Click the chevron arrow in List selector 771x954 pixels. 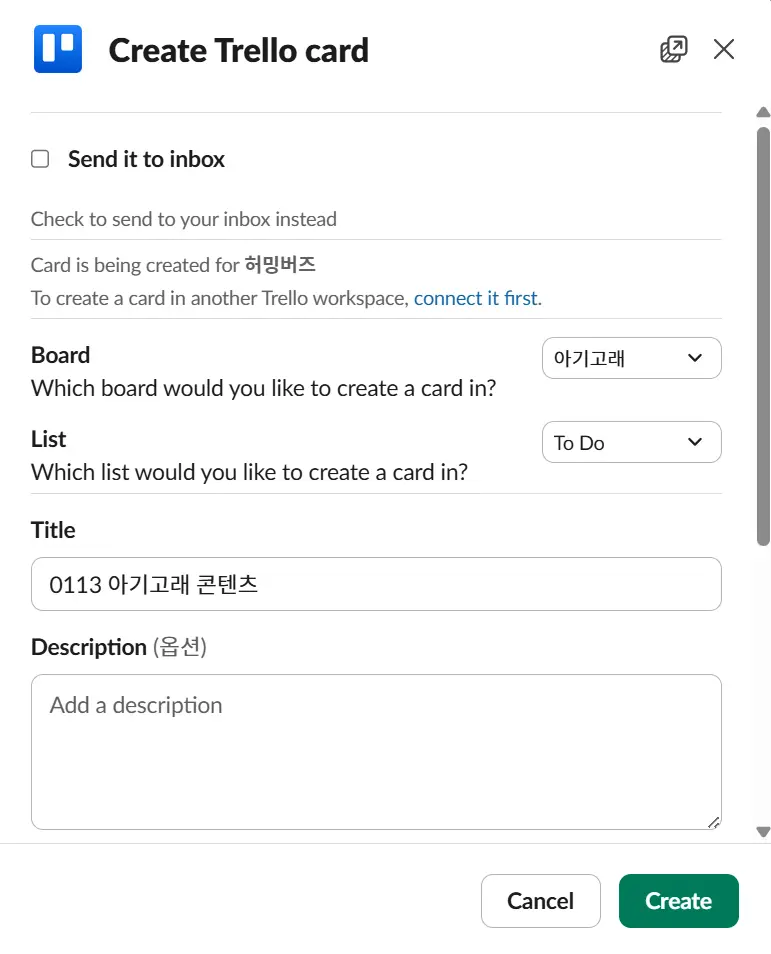tap(695, 443)
